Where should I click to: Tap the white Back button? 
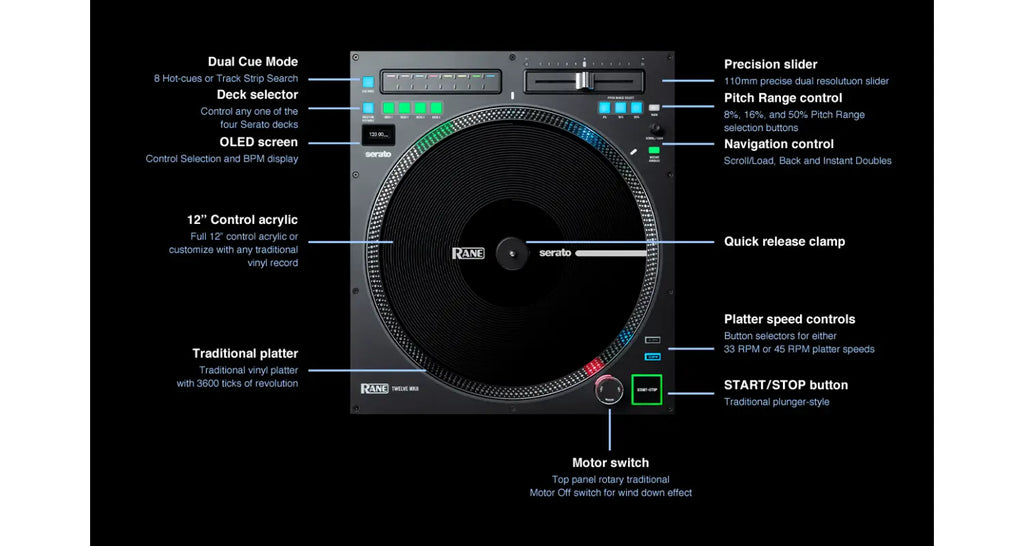pyautogui.click(x=654, y=107)
